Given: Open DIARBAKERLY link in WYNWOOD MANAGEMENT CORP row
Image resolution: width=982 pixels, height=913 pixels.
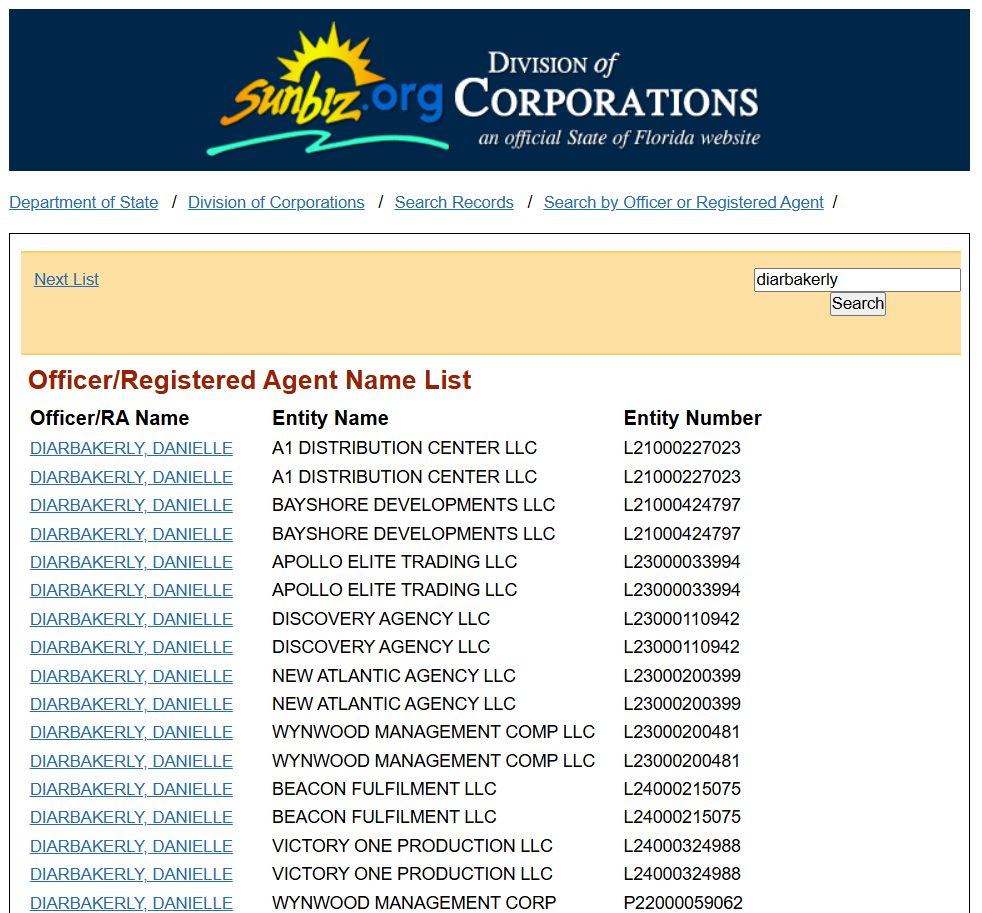Looking at the screenshot, I should pyautogui.click(x=132, y=903).
